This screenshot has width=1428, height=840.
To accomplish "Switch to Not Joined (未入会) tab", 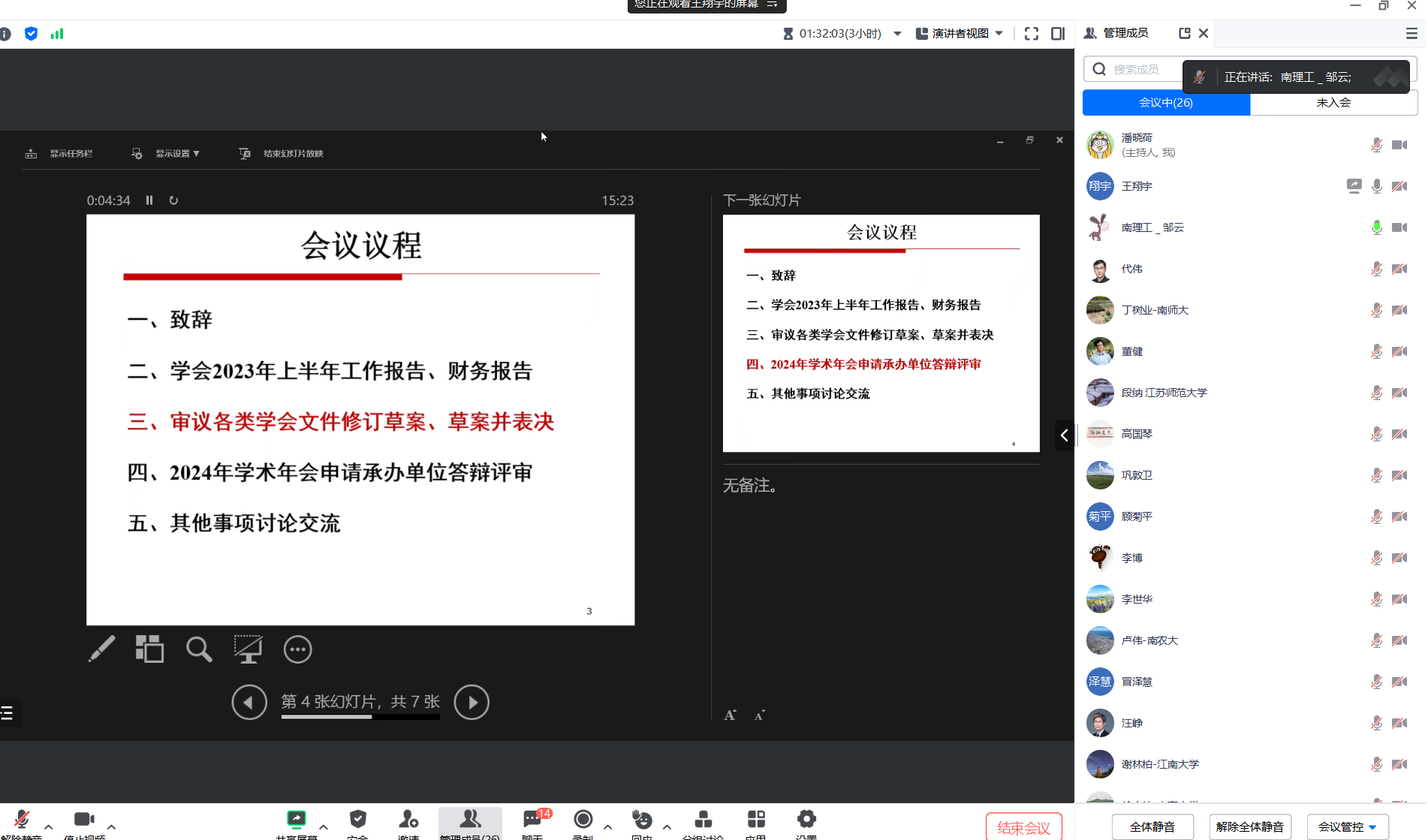I will tap(1333, 103).
